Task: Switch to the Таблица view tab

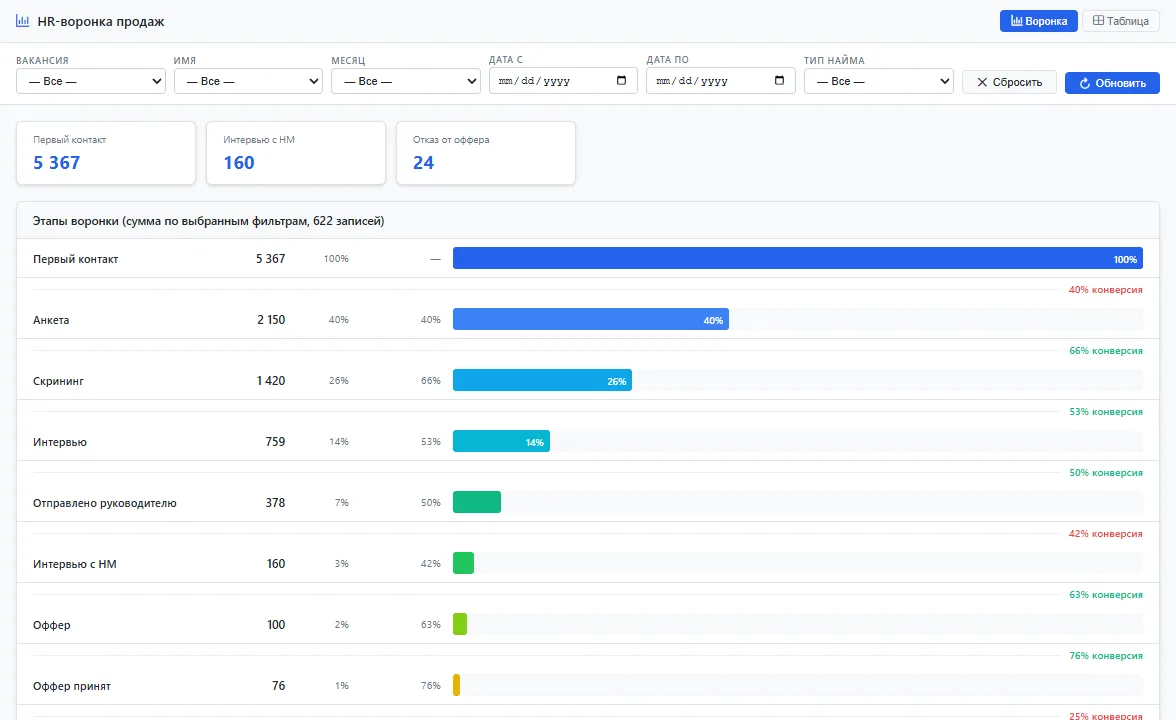Action: (x=1120, y=21)
